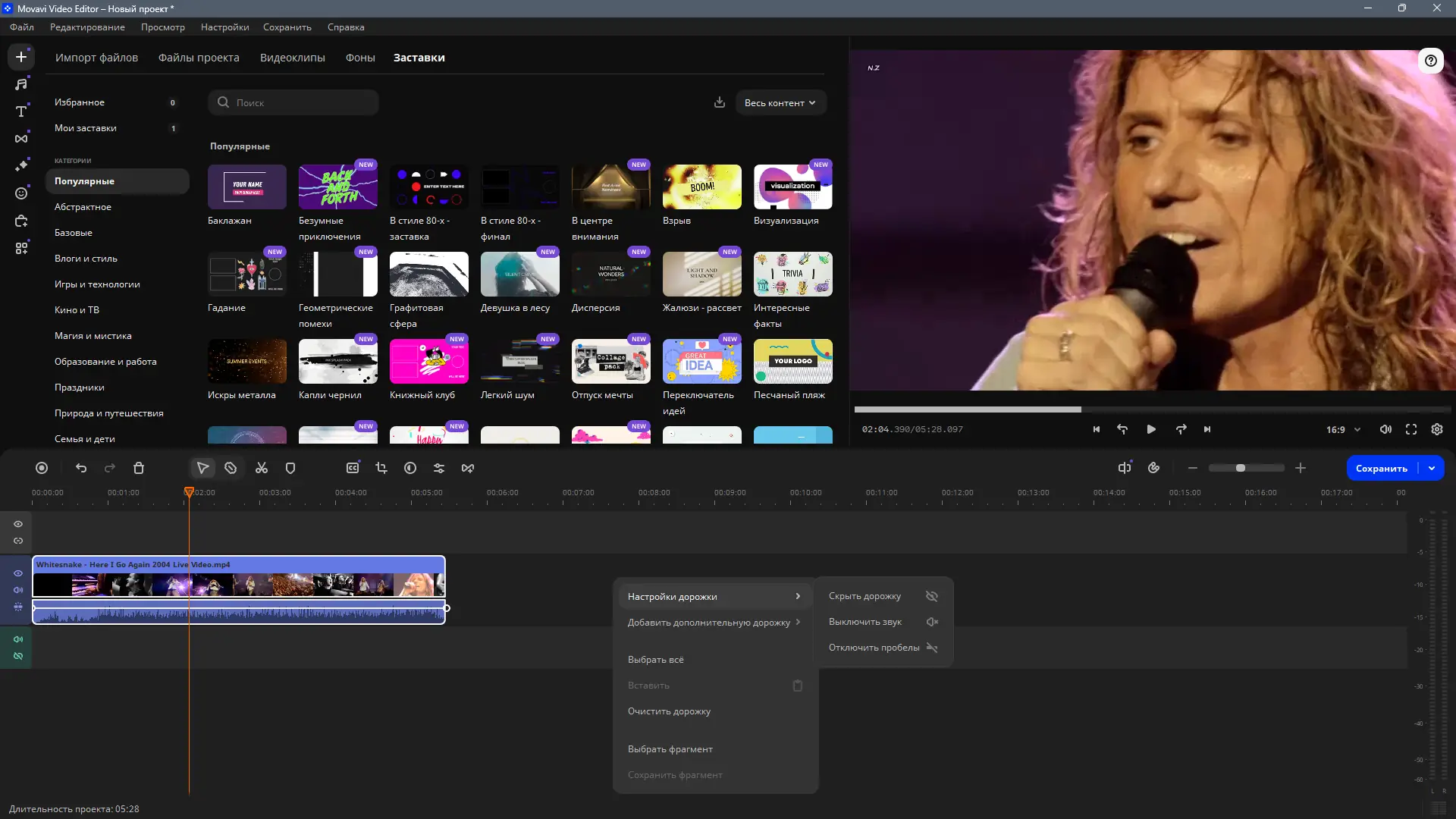
Task: Click the Stickers smiley icon in sidebar
Action: point(21,193)
